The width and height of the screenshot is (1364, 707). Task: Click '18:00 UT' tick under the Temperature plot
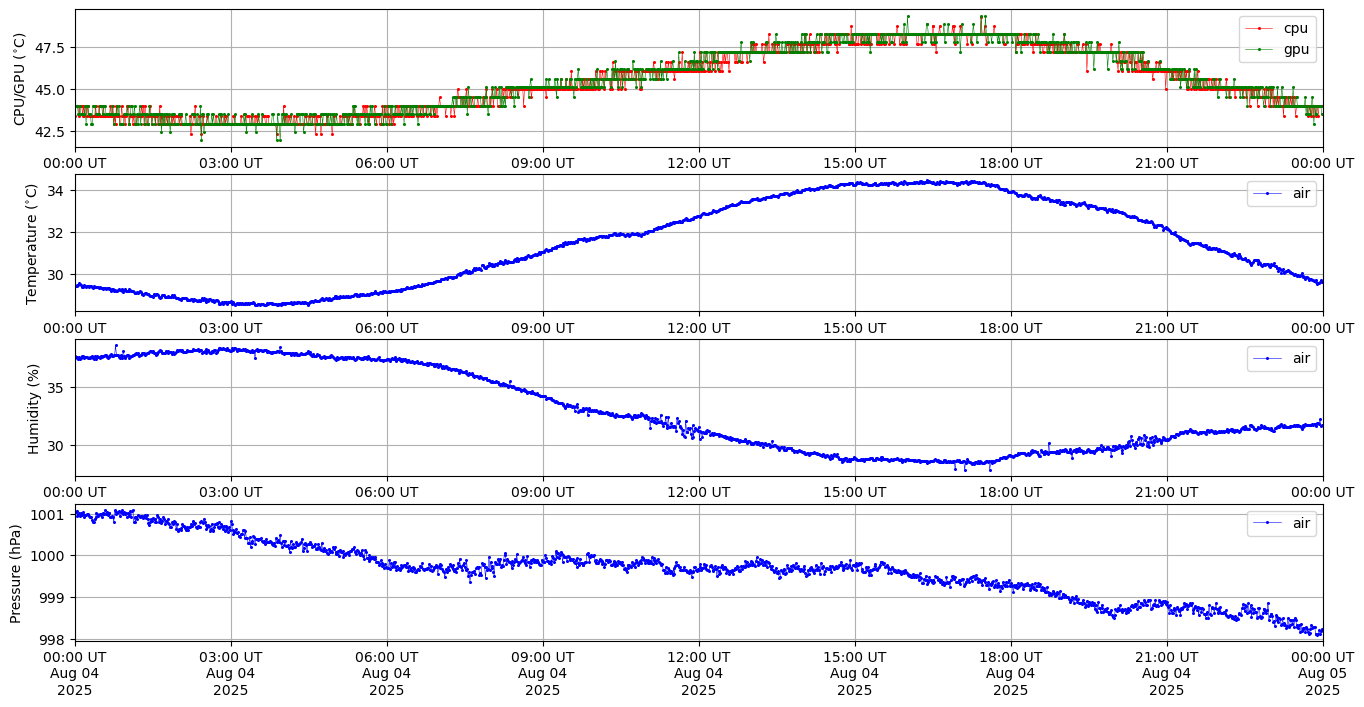tap(1011, 327)
